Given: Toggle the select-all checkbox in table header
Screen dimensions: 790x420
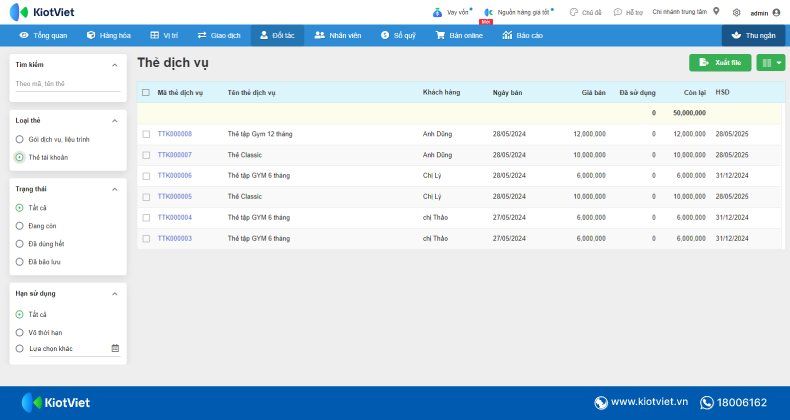Looking at the screenshot, I should pos(146,92).
